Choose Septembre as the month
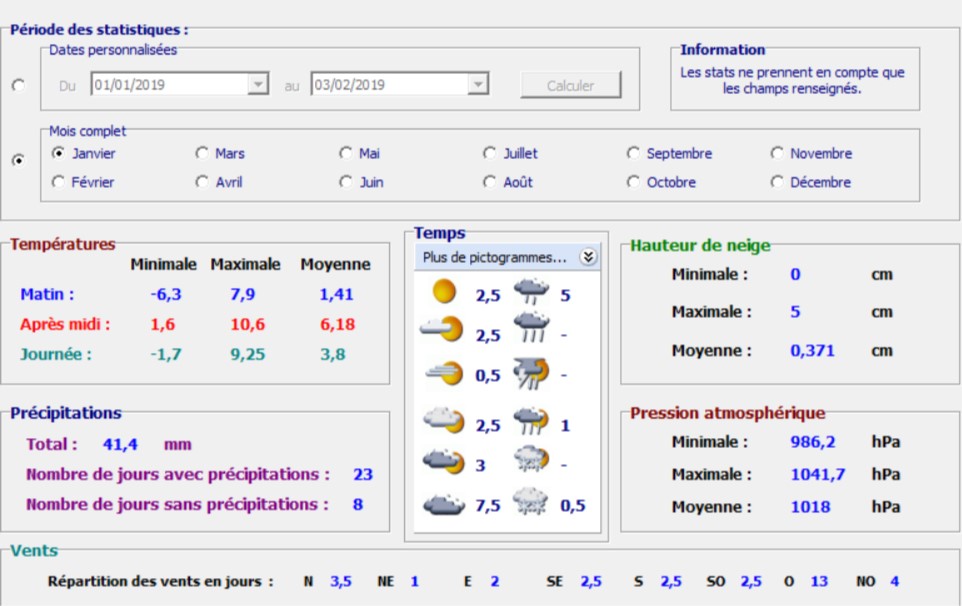962x606 pixels. pyautogui.click(x=669, y=153)
